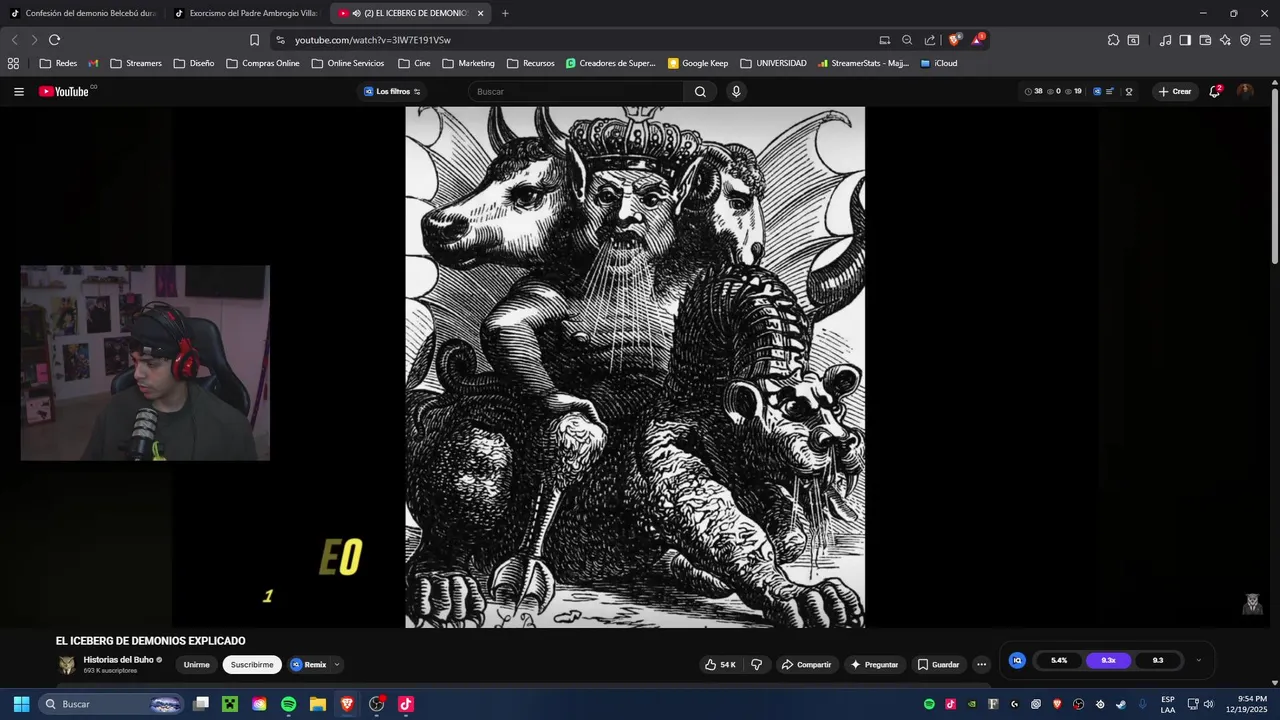The width and height of the screenshot is (1280, 720).
Task: Open more actions three-dot menu under video
Action: (x=981, y=664)
